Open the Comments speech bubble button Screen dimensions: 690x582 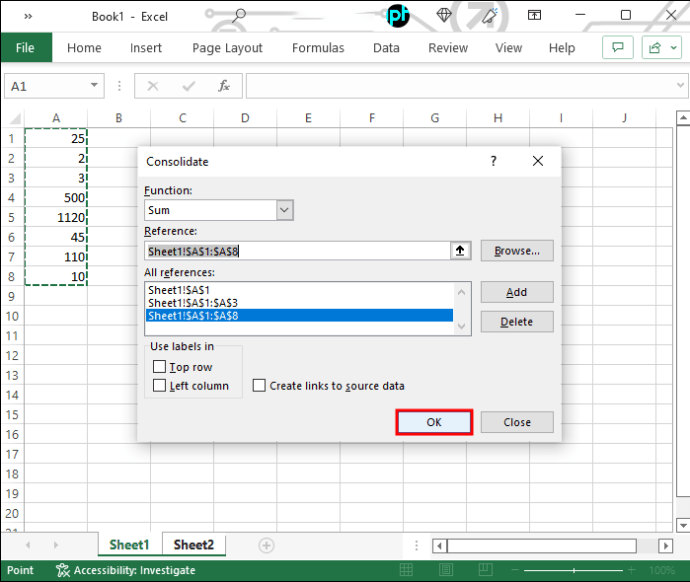pos(618,47)
